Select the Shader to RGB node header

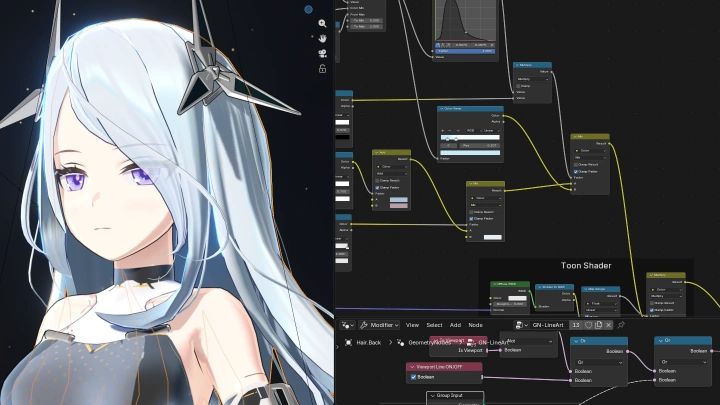click(x=555, y=287)
